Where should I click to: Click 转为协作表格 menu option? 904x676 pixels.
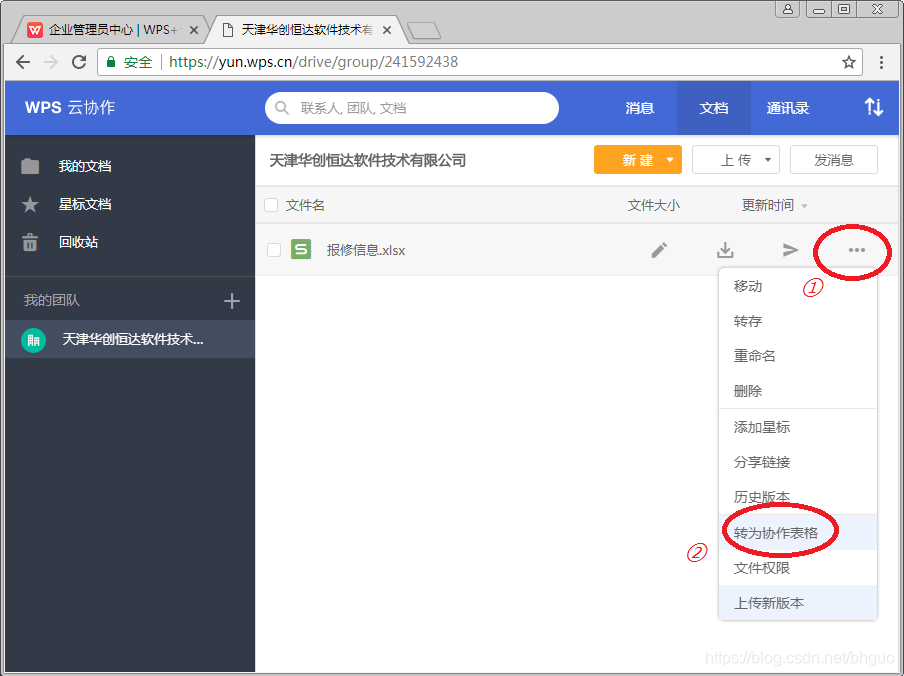point(798,533)
